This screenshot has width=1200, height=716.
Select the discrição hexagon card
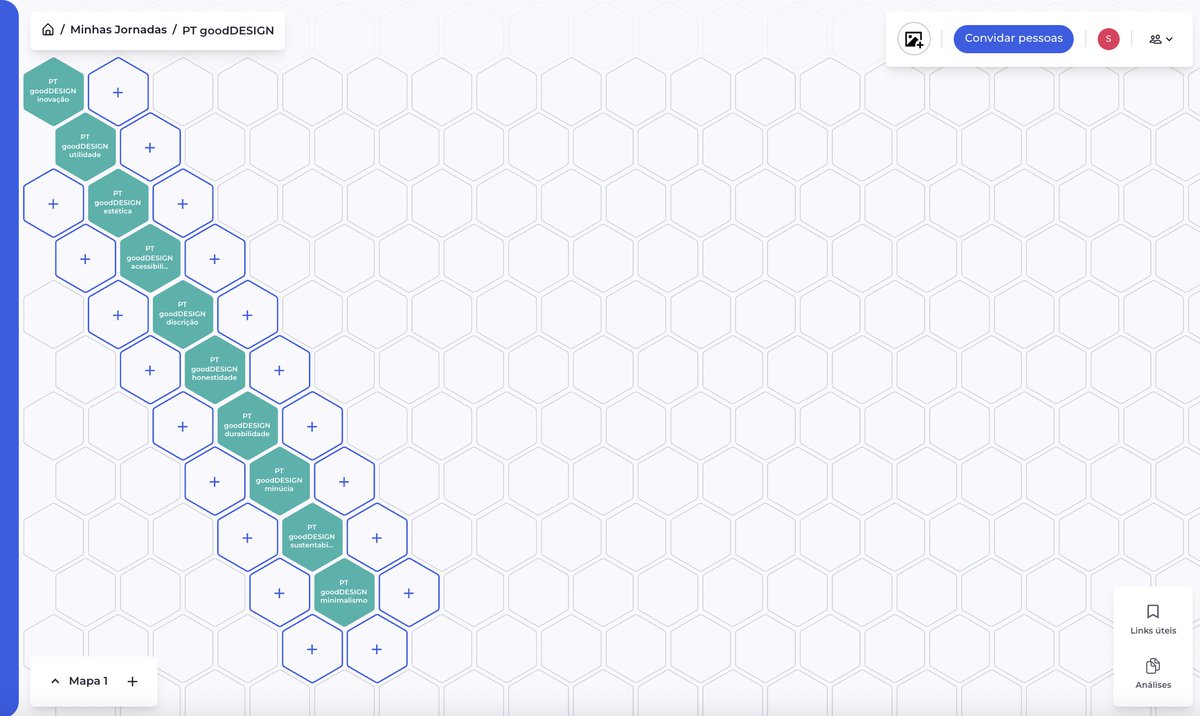182,314
